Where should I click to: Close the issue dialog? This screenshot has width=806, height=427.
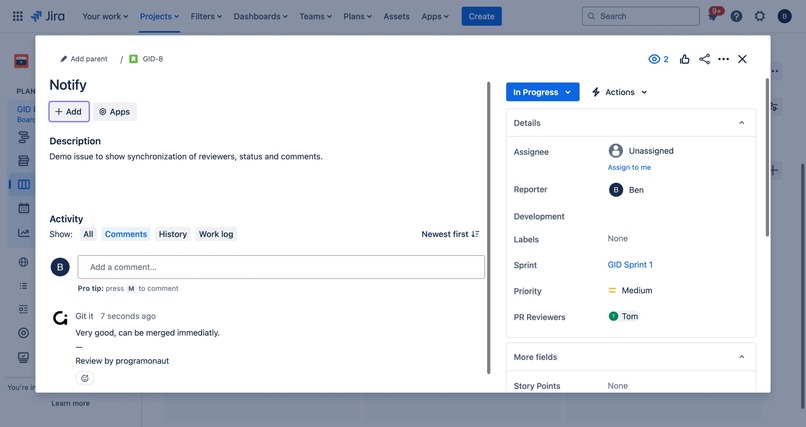click(742, 59)
